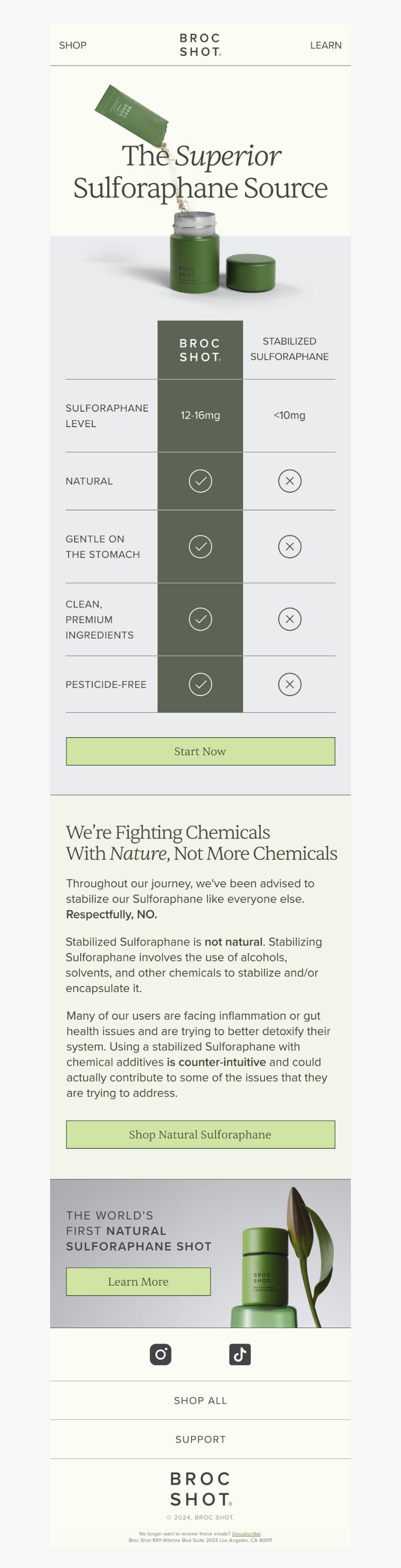Open the SUPPORT footer link
401x1568 pixels.
click(200, 1439)
